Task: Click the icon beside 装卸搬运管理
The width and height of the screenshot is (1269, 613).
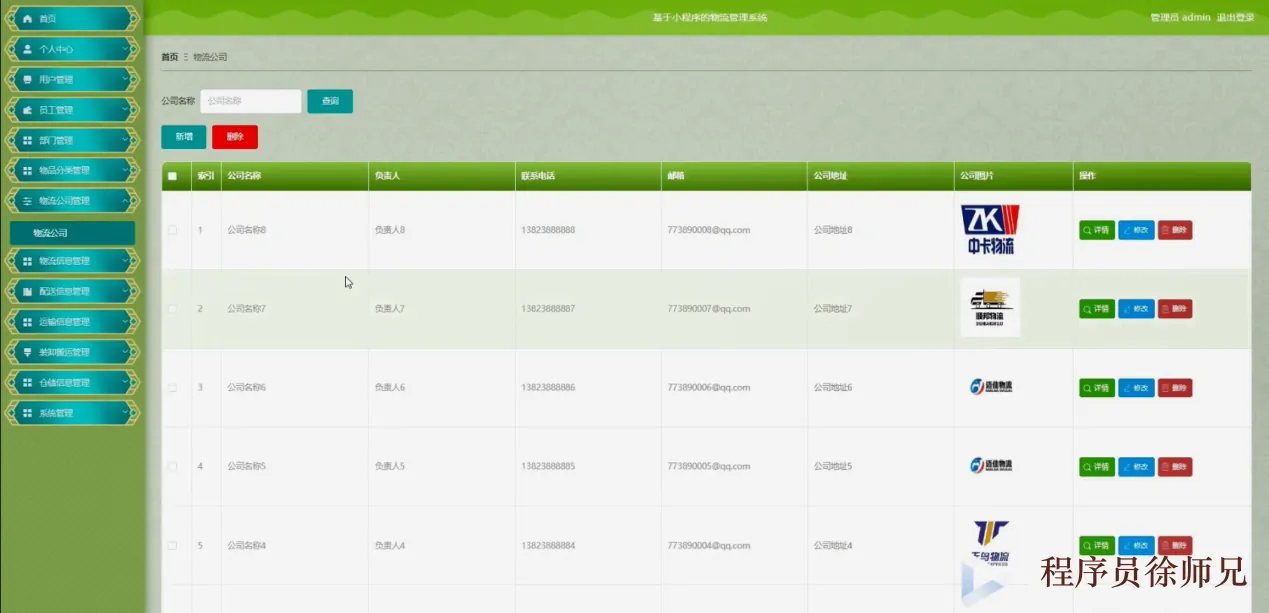Action: (28, 352)
